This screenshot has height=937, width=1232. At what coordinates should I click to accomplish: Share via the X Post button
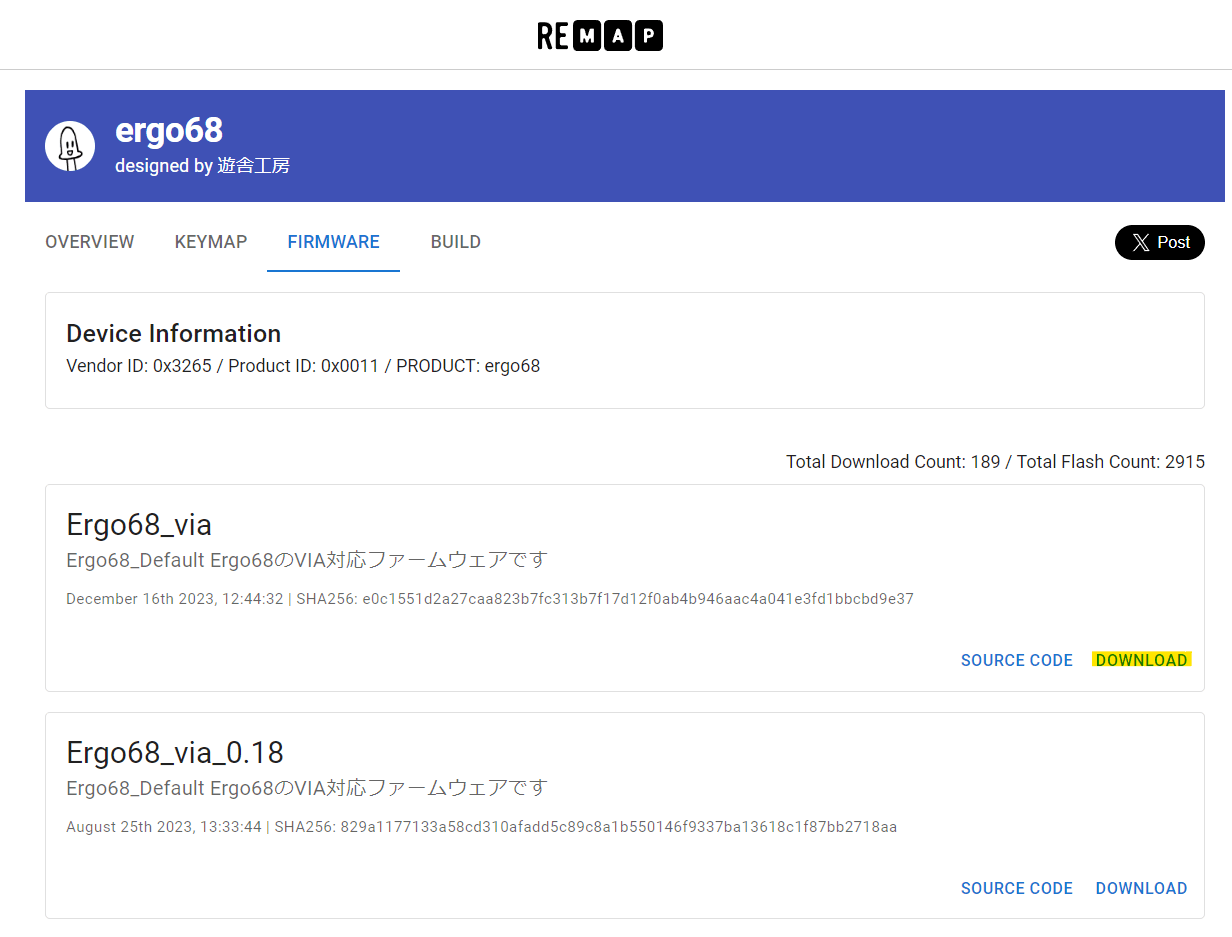click(1160, 242)
